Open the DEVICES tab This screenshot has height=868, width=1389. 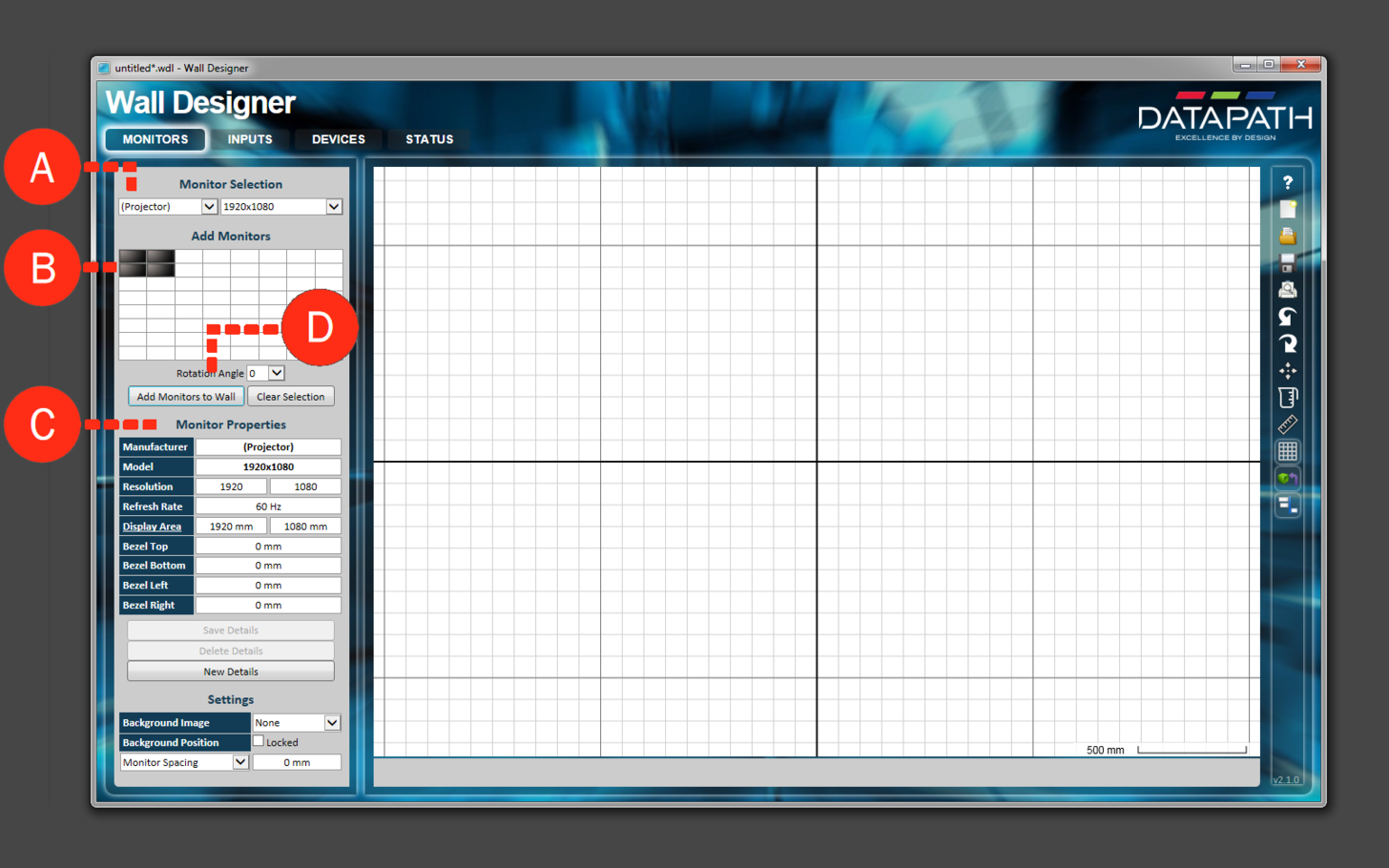tap(338, 138)
